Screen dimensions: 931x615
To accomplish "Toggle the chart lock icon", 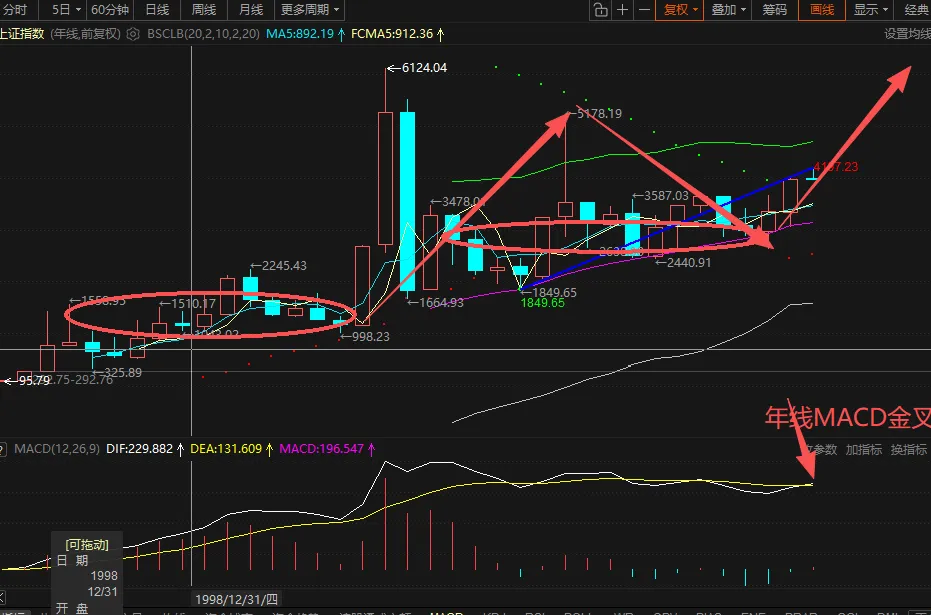I will pyautogui.click(x=600, y=10).
